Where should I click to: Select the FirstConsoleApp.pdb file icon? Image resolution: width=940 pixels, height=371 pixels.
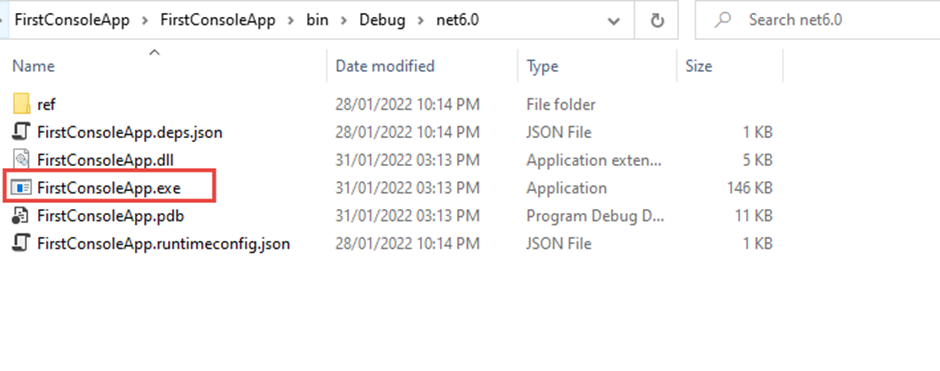[x=21, y=216]
